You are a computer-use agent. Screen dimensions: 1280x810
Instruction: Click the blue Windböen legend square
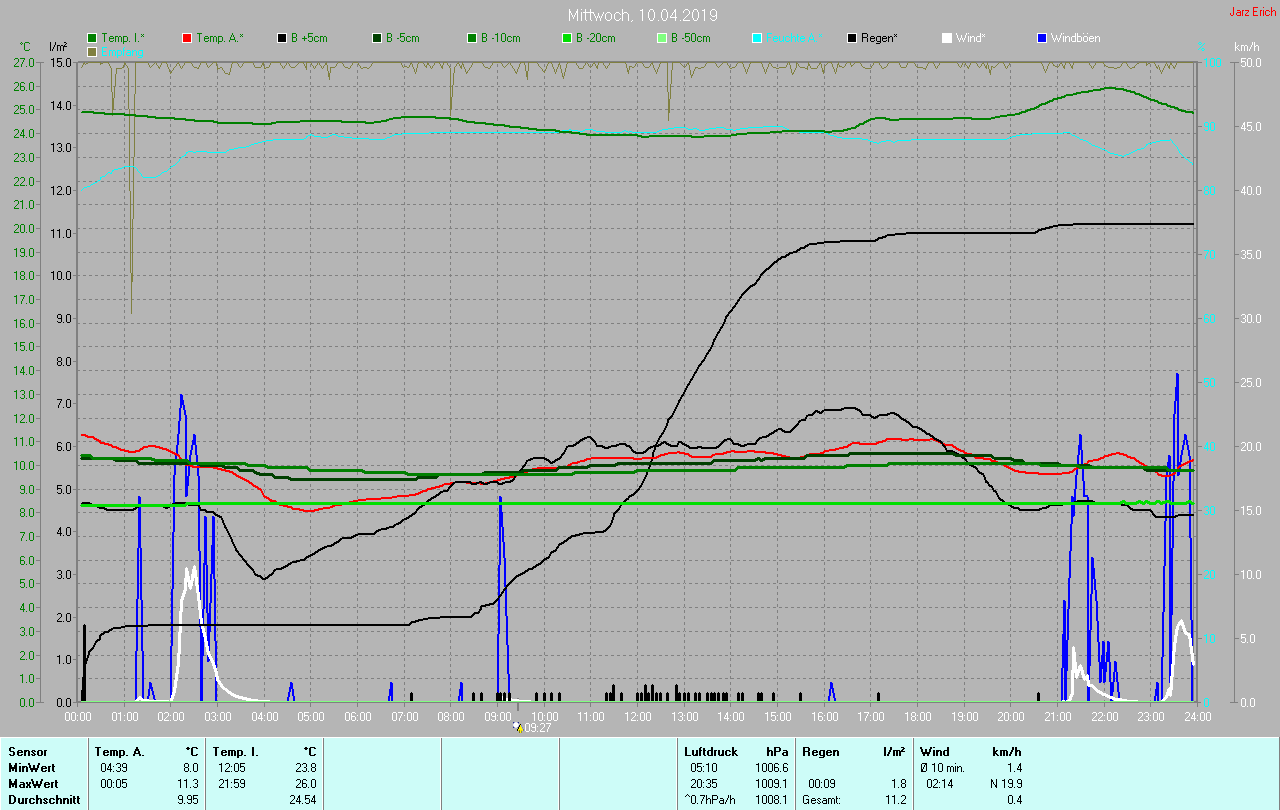pyautogui.click(x=1042, y=38)
